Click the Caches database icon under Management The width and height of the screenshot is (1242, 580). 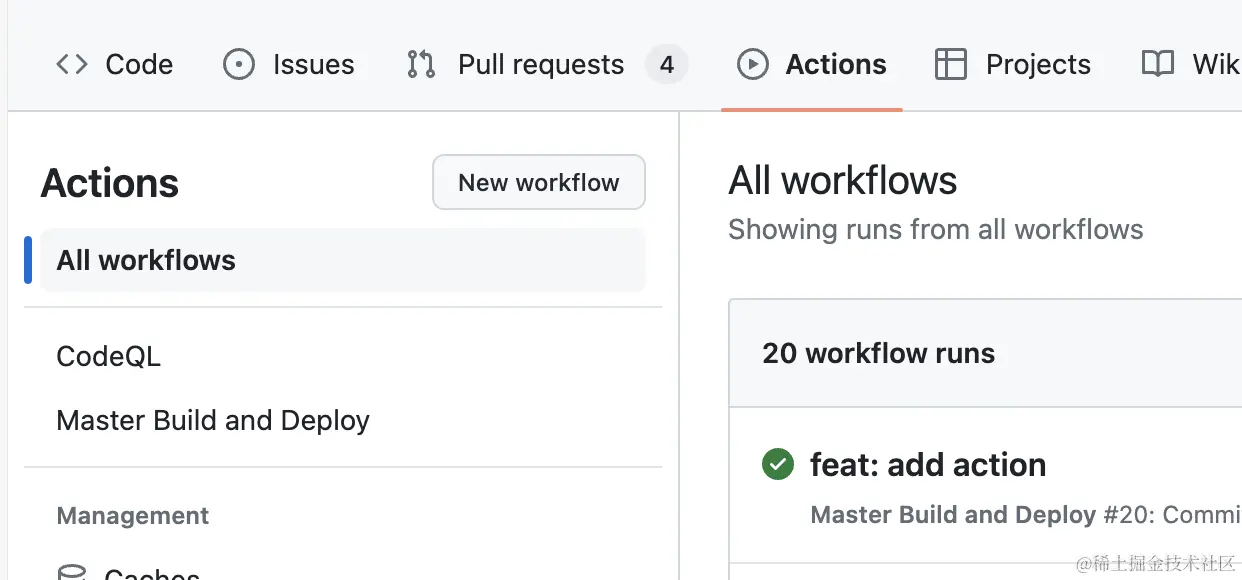(x=72, y=574)
